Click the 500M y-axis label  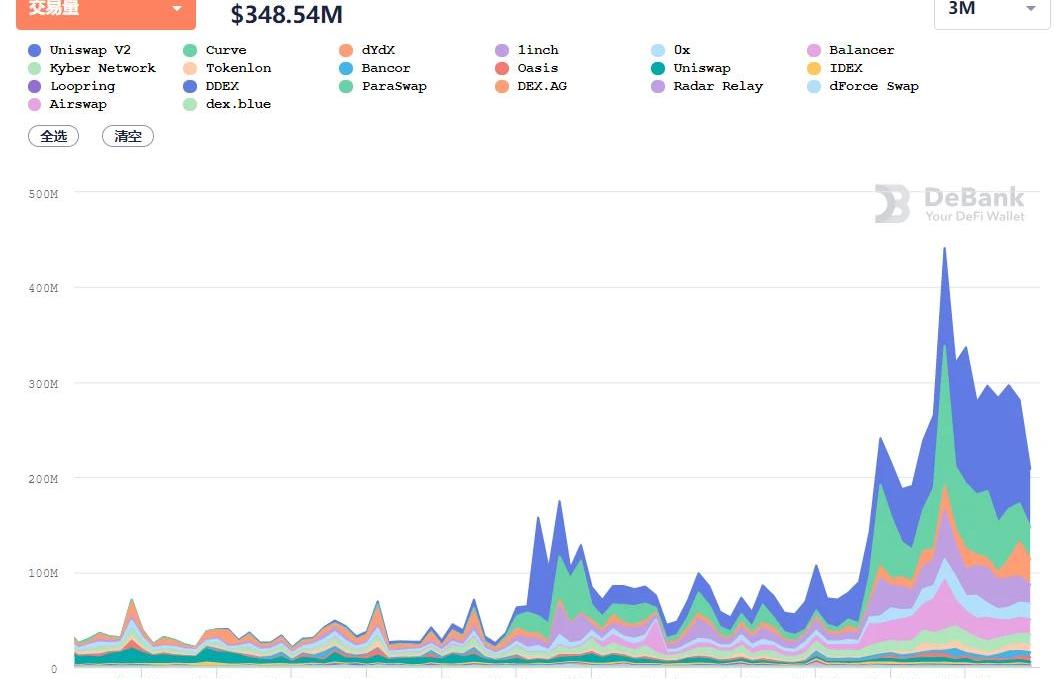(x=43, y=194)
